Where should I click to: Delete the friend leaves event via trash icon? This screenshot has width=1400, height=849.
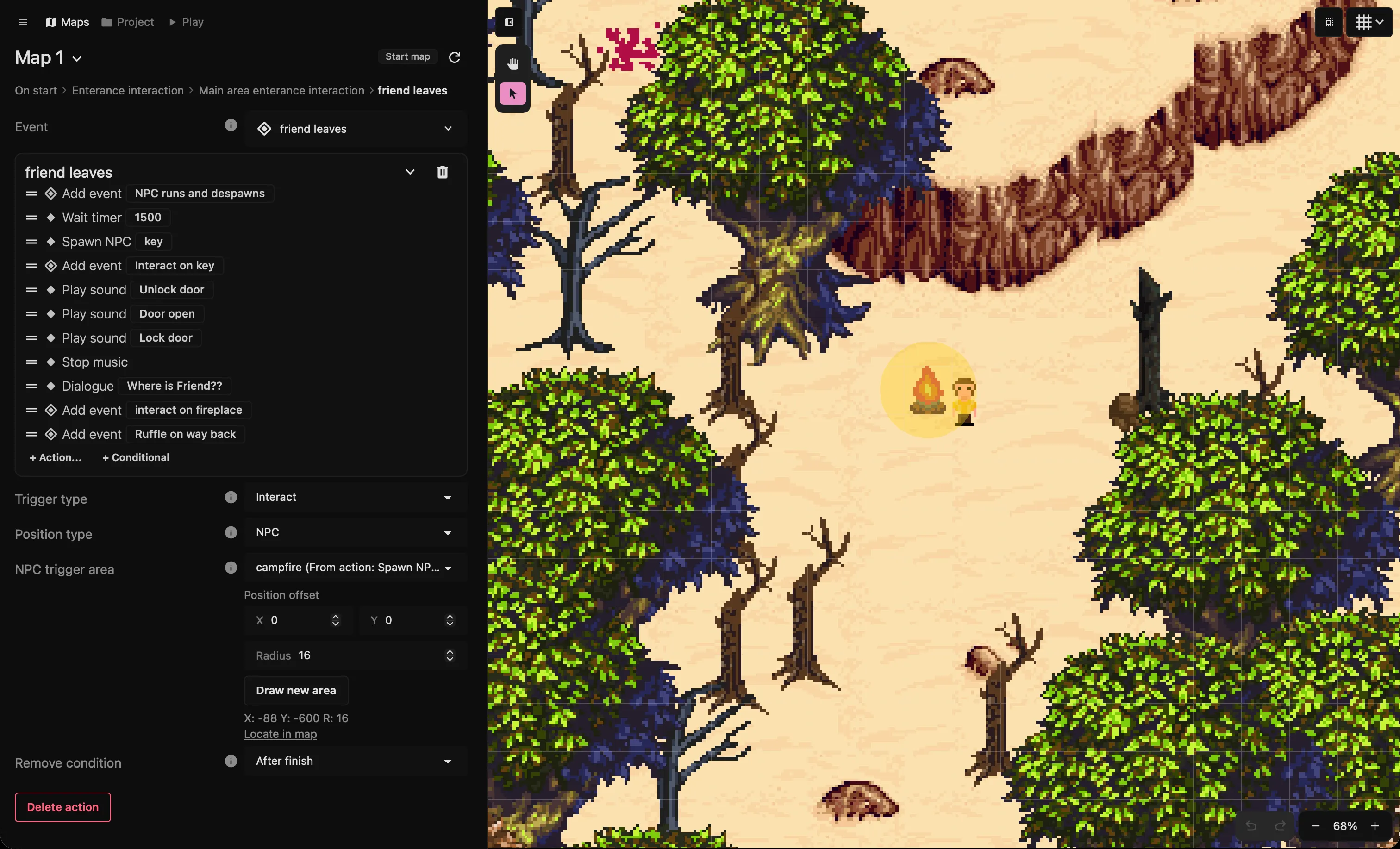[442, 172]
